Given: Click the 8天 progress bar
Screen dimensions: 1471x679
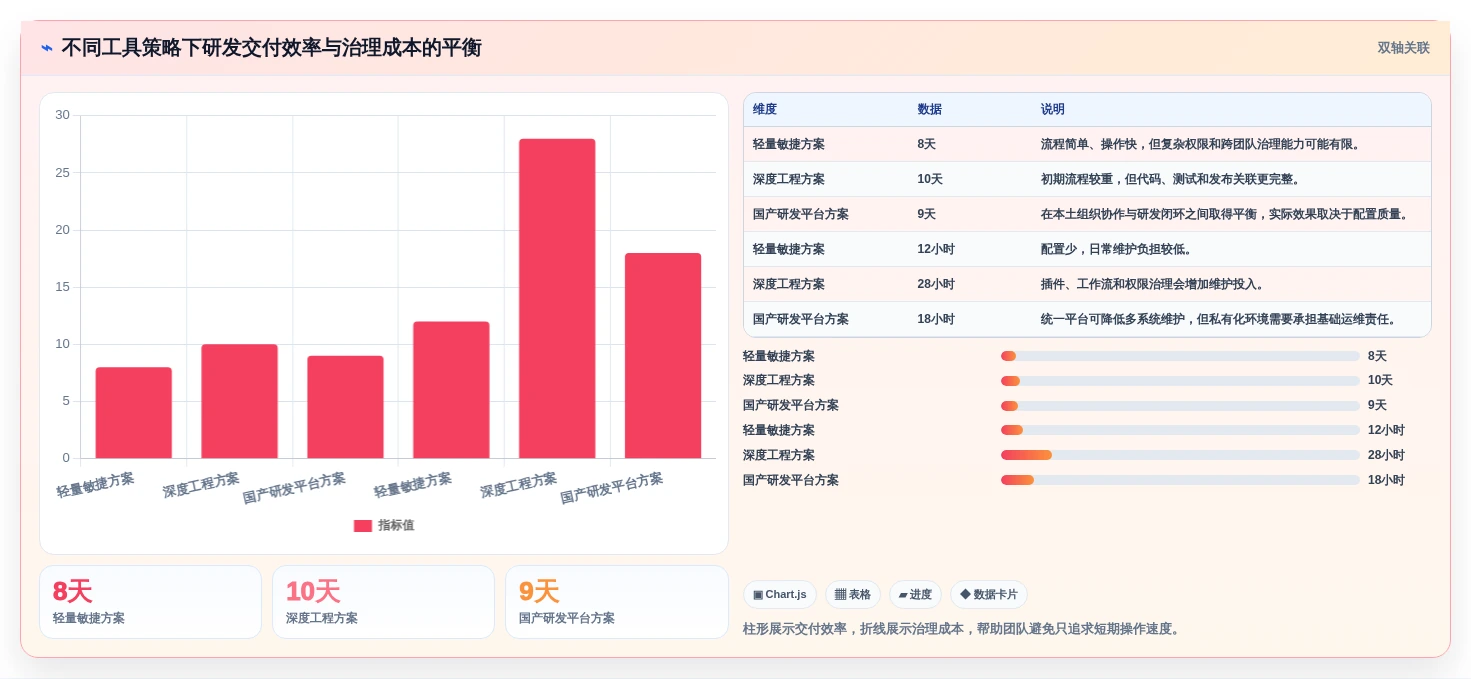Looking at the screenshot, I should click(x=1180, y=356).
